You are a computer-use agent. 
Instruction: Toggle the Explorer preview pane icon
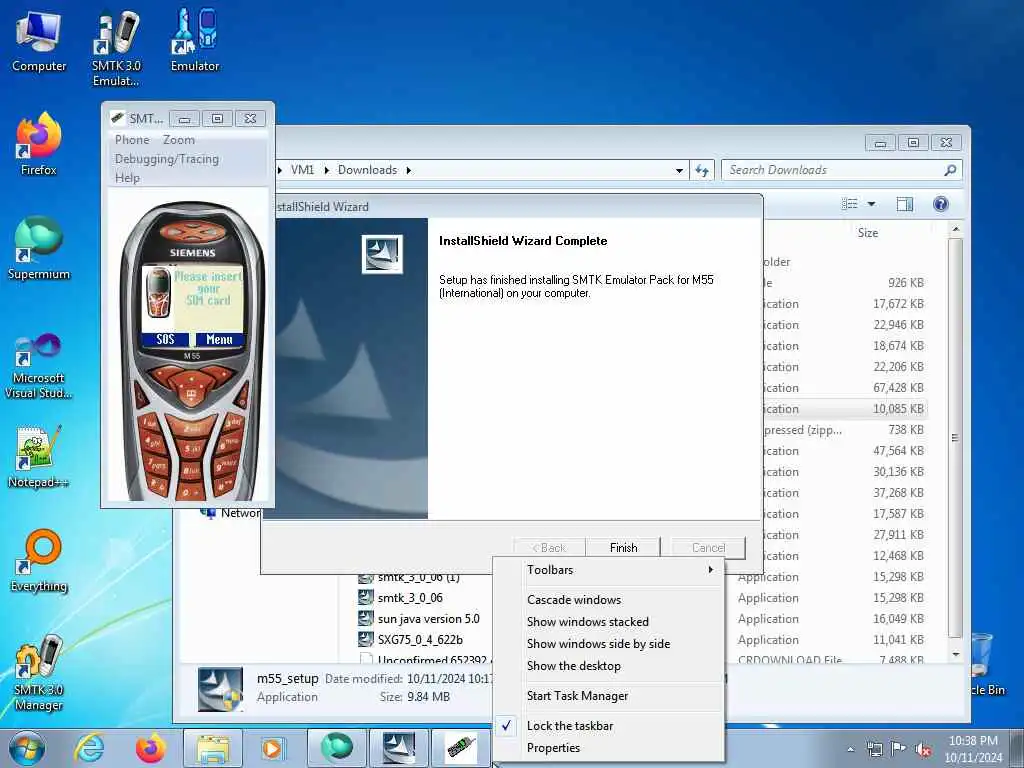coord(904,204)
